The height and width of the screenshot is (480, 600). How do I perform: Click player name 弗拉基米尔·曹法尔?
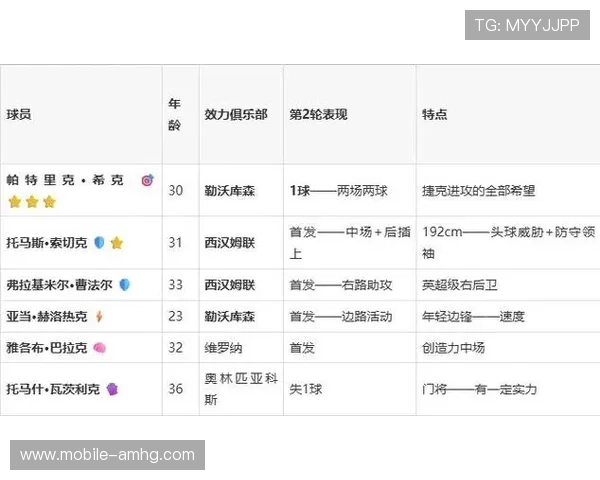[59, 285]
